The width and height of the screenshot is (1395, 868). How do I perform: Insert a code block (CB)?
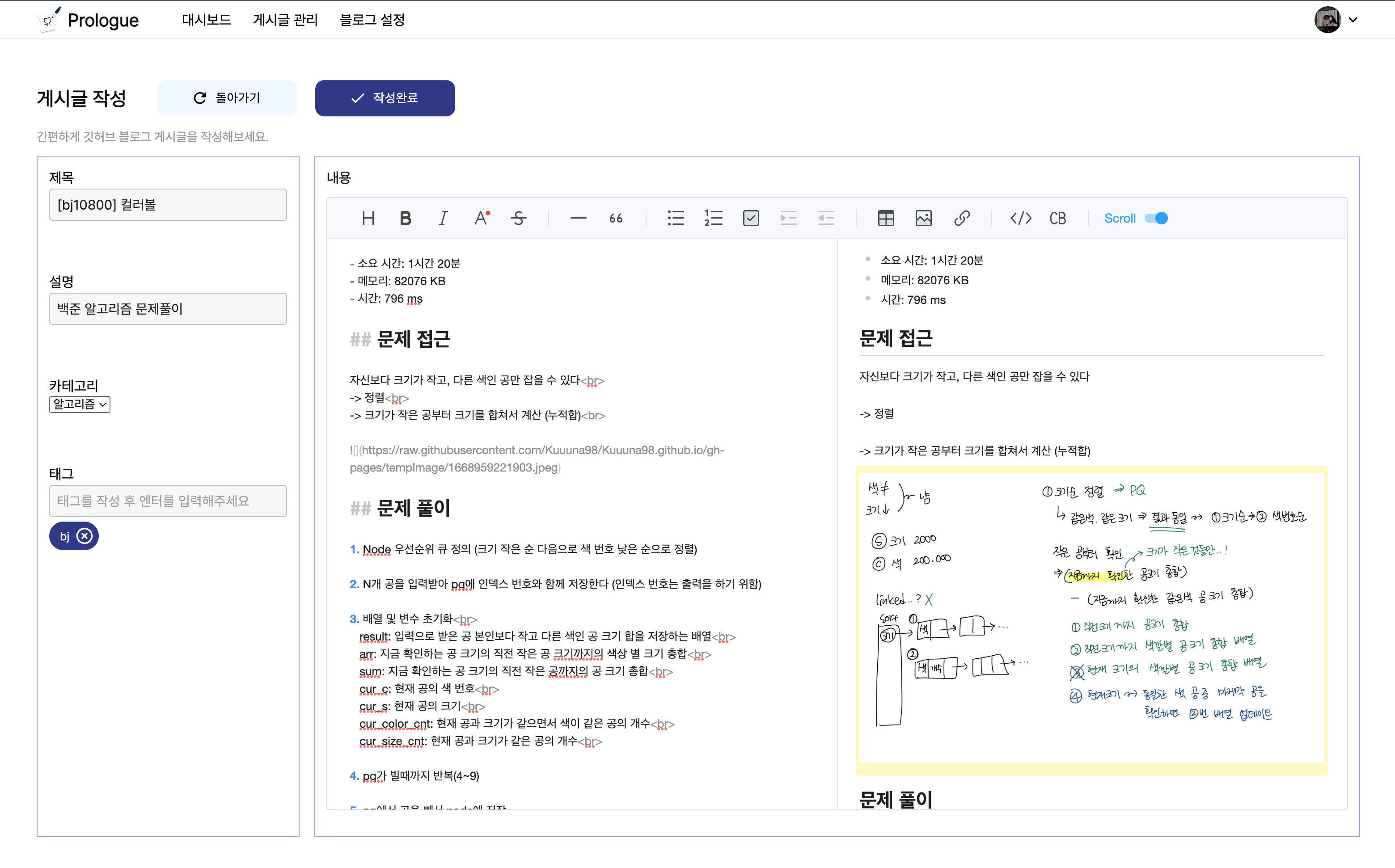[x=1057, y=218]
